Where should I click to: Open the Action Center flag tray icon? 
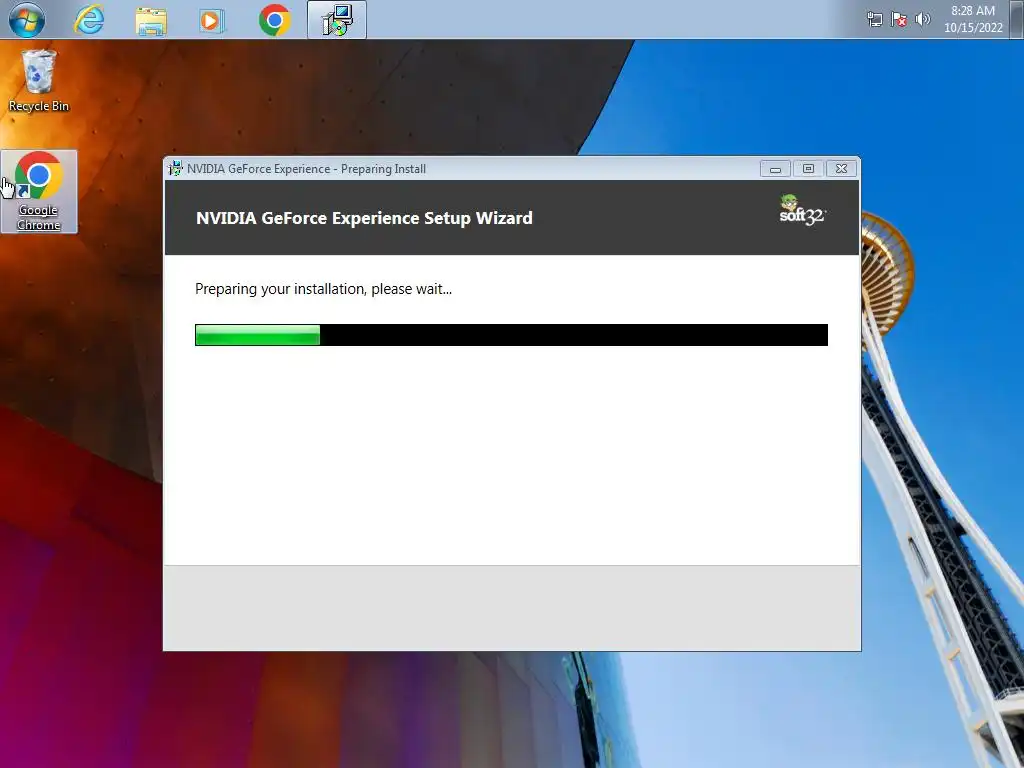pyautogui.click(x=899, y=20)
